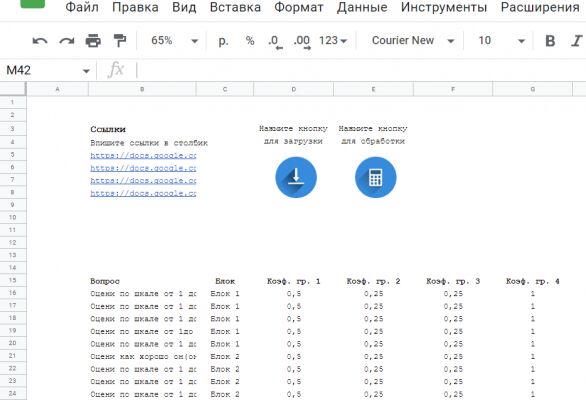Screen dimensions: 586x400
Task: Select column B header
Action: click(x=142, y=89)
